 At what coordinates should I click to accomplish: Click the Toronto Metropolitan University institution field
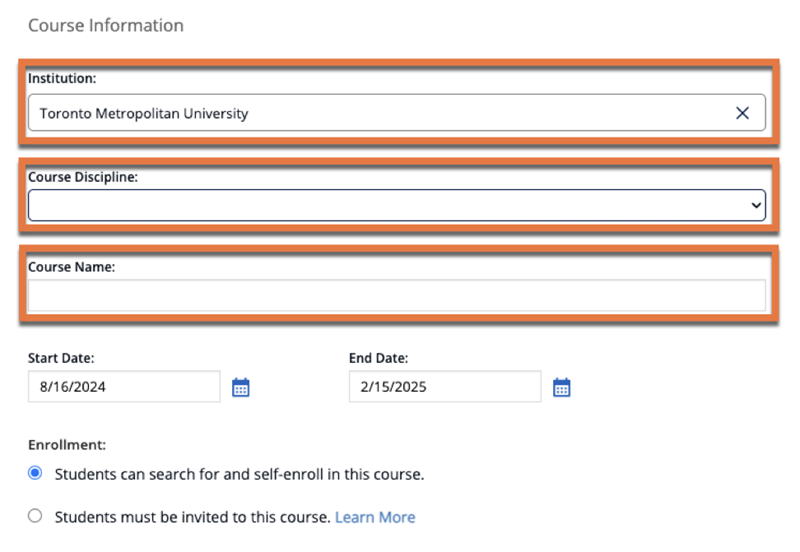click(380, 113)
